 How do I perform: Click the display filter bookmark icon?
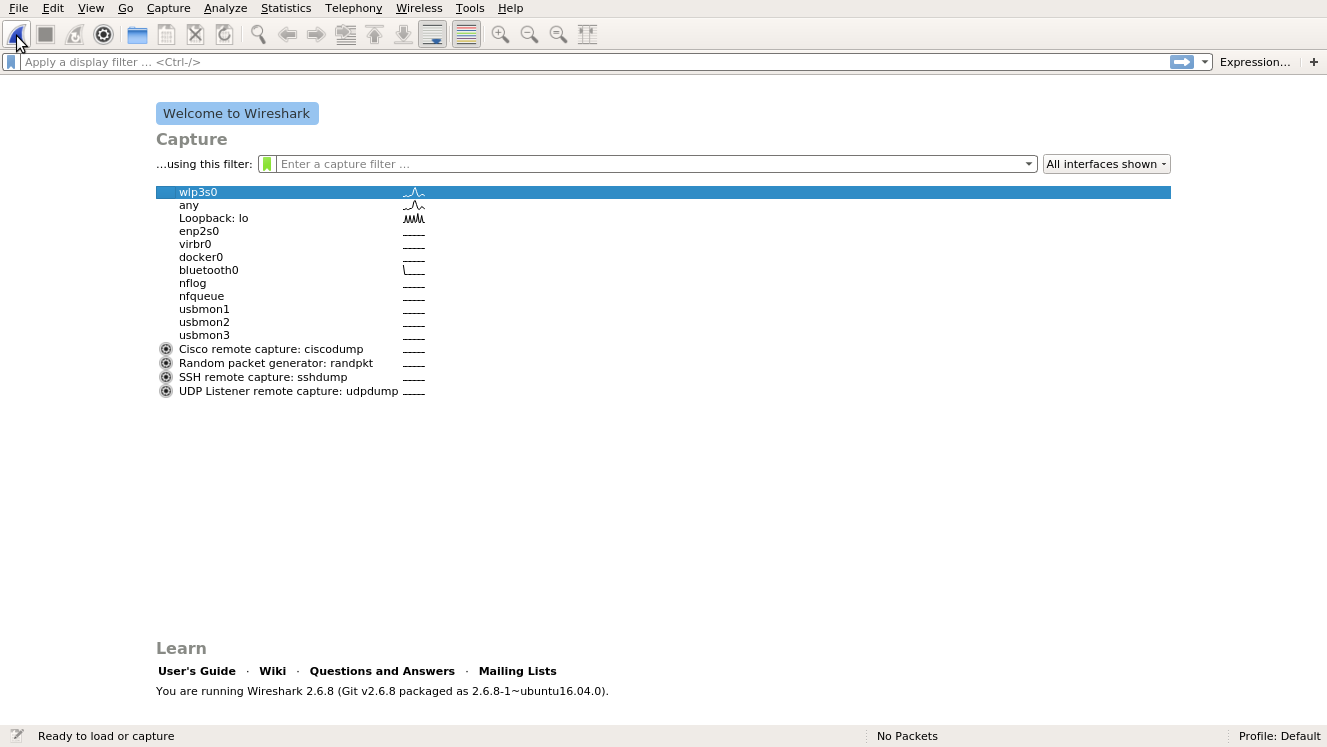pyautogui.click(x=11, y=62)
